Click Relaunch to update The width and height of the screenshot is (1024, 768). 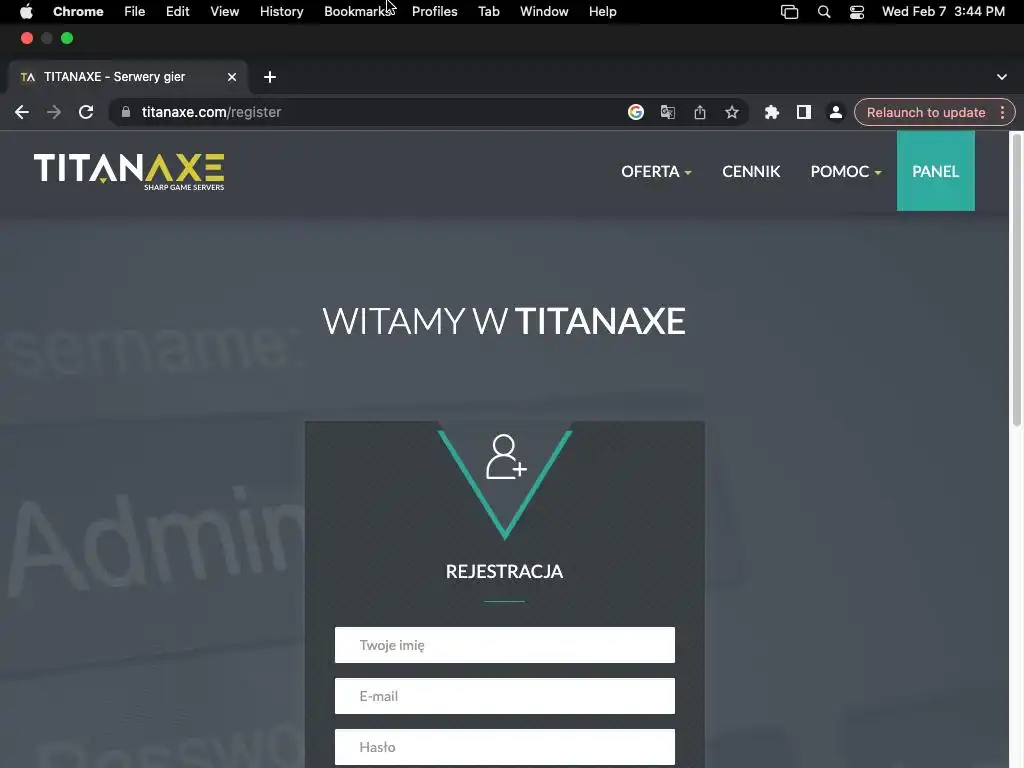(x=925, y=112)
